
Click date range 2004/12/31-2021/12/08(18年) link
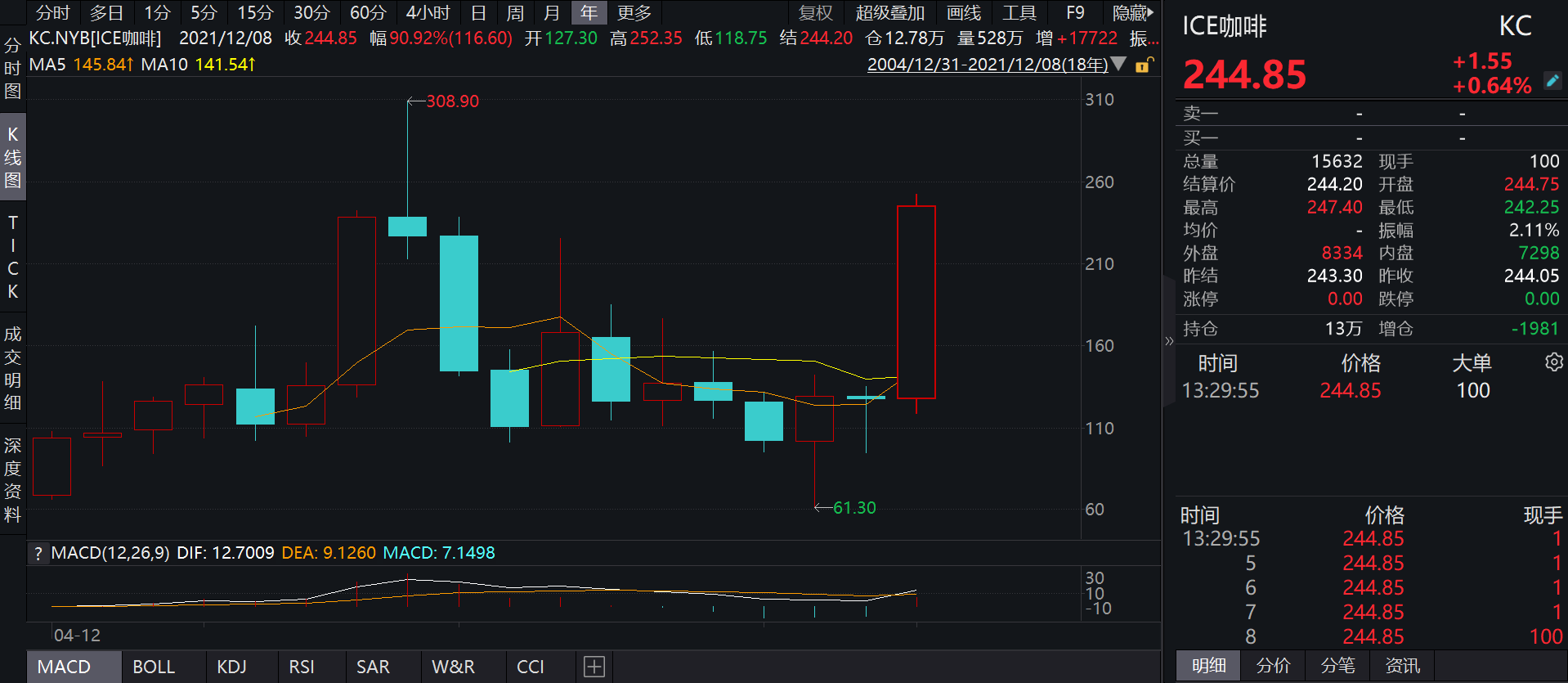click(988, 64)
